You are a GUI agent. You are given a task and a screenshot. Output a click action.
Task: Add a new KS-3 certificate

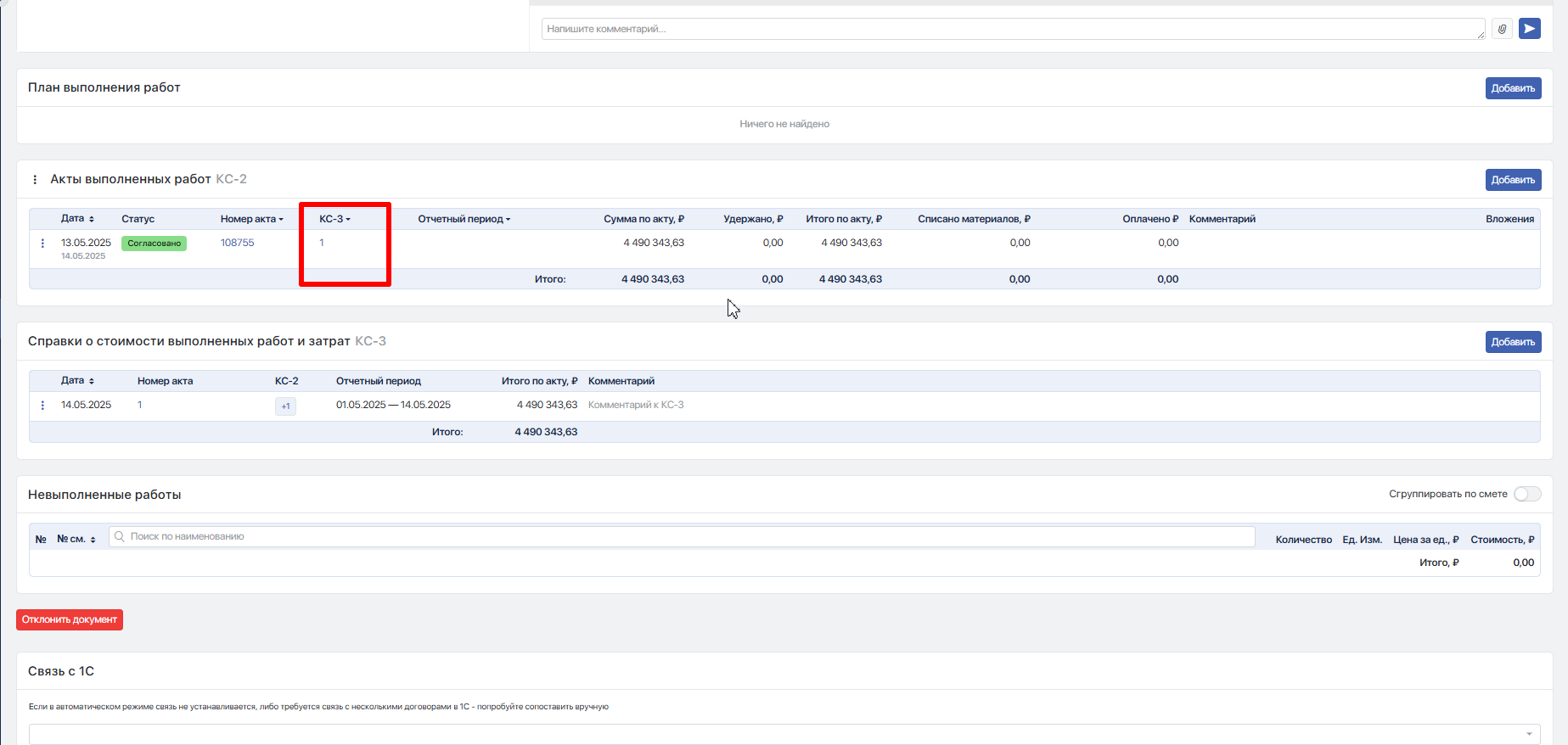(1513, 342)
